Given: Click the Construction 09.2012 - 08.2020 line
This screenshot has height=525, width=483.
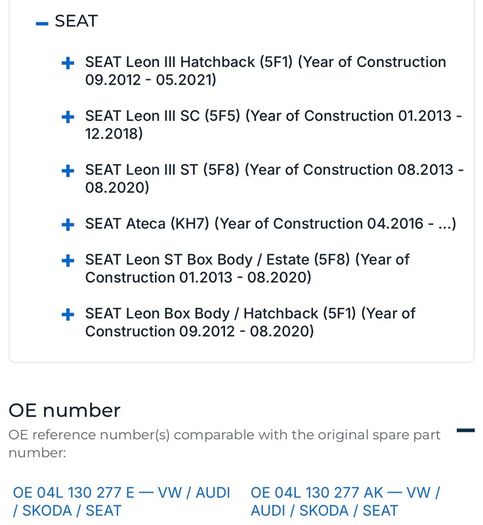Looking at the screenshot, I should 199,331.
